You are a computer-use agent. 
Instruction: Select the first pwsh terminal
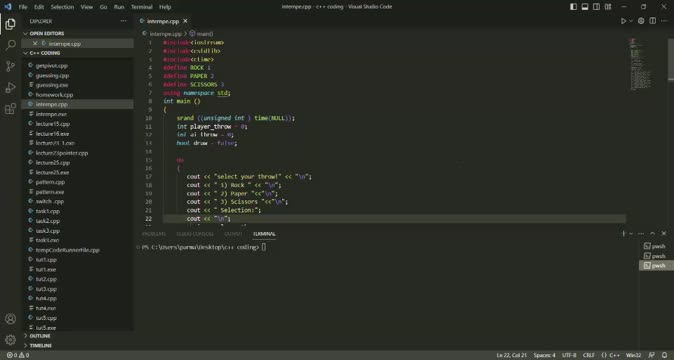click(x=655, y=246)
